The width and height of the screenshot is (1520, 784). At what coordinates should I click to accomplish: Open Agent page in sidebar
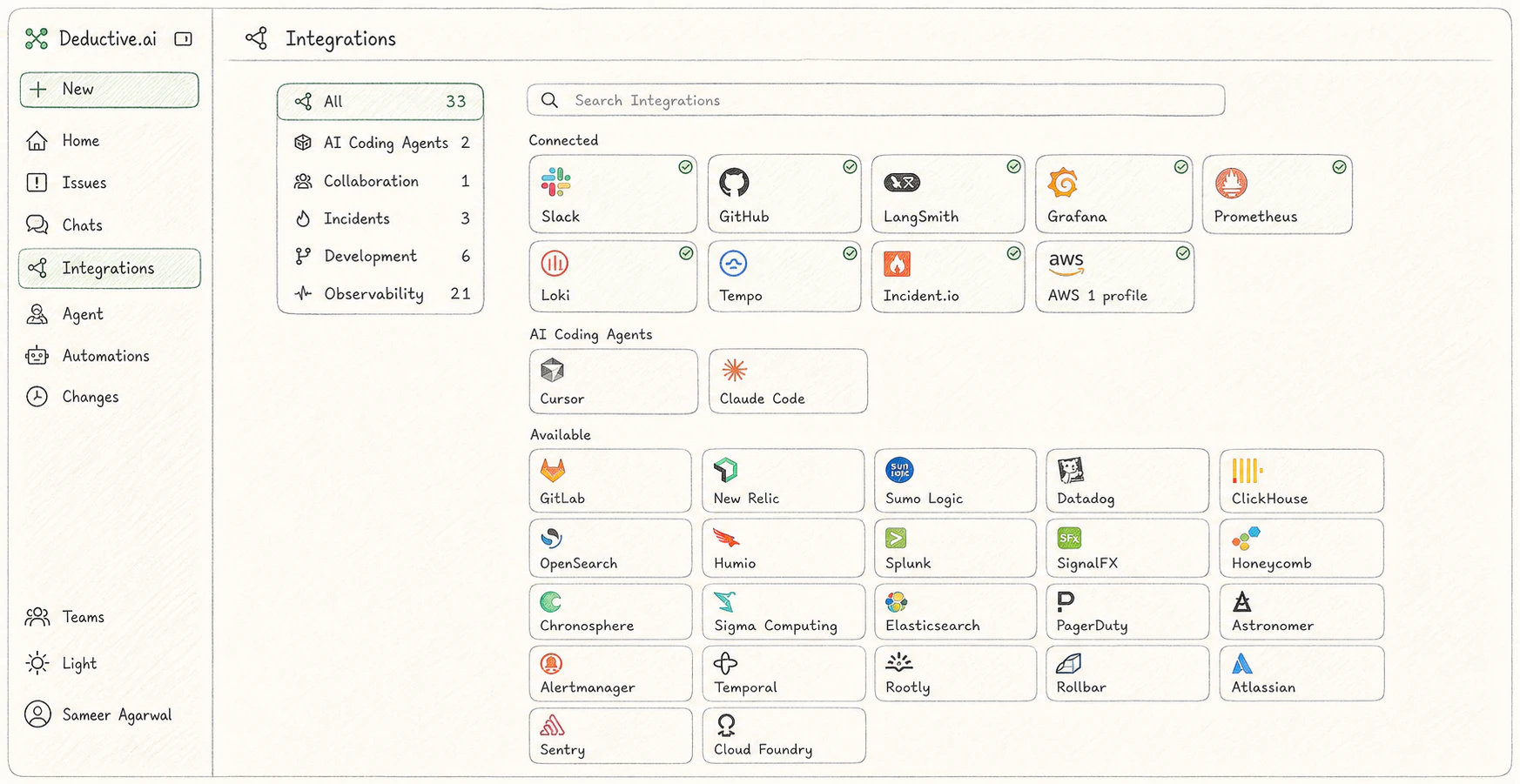109,314
